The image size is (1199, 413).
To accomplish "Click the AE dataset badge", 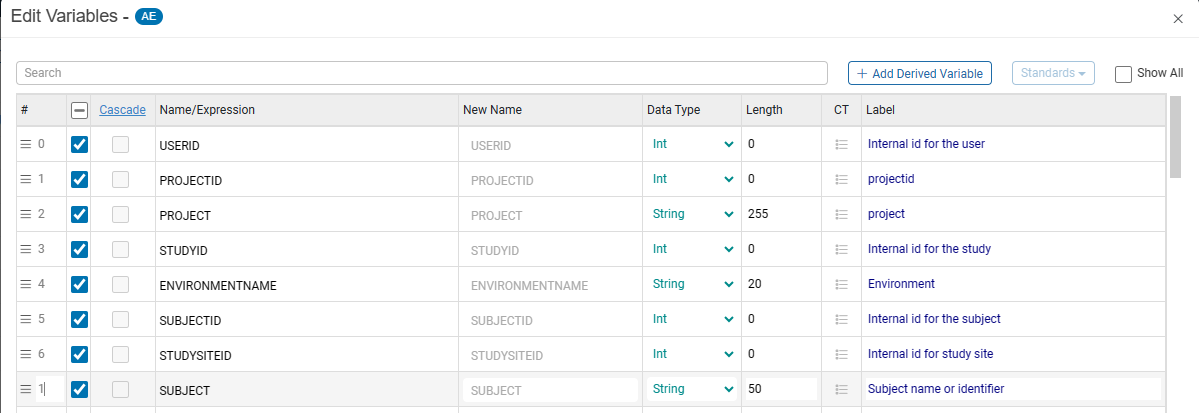I will coord(149,16).
